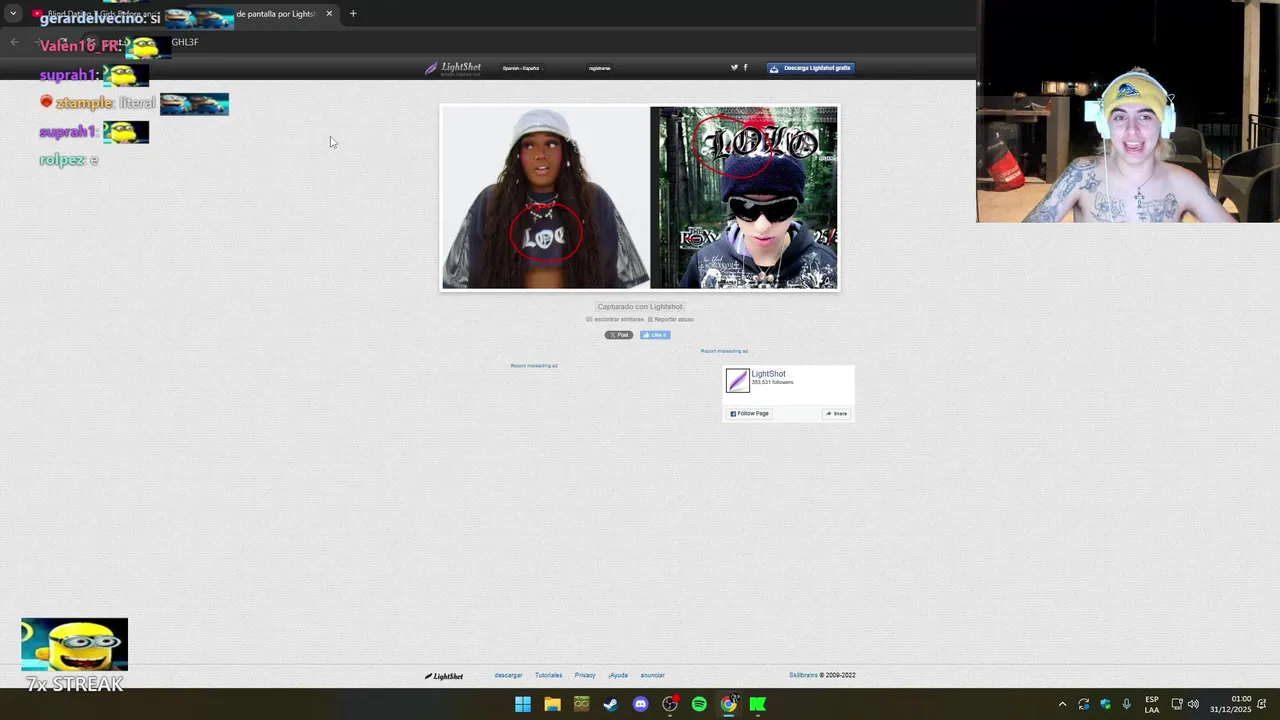Click Follow Page button
1280x720 pixels.
(750, 413)
